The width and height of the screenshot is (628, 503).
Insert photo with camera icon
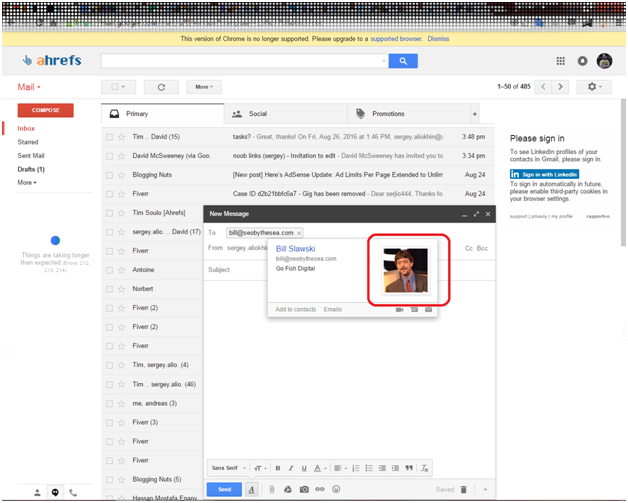tap(304, 489)
